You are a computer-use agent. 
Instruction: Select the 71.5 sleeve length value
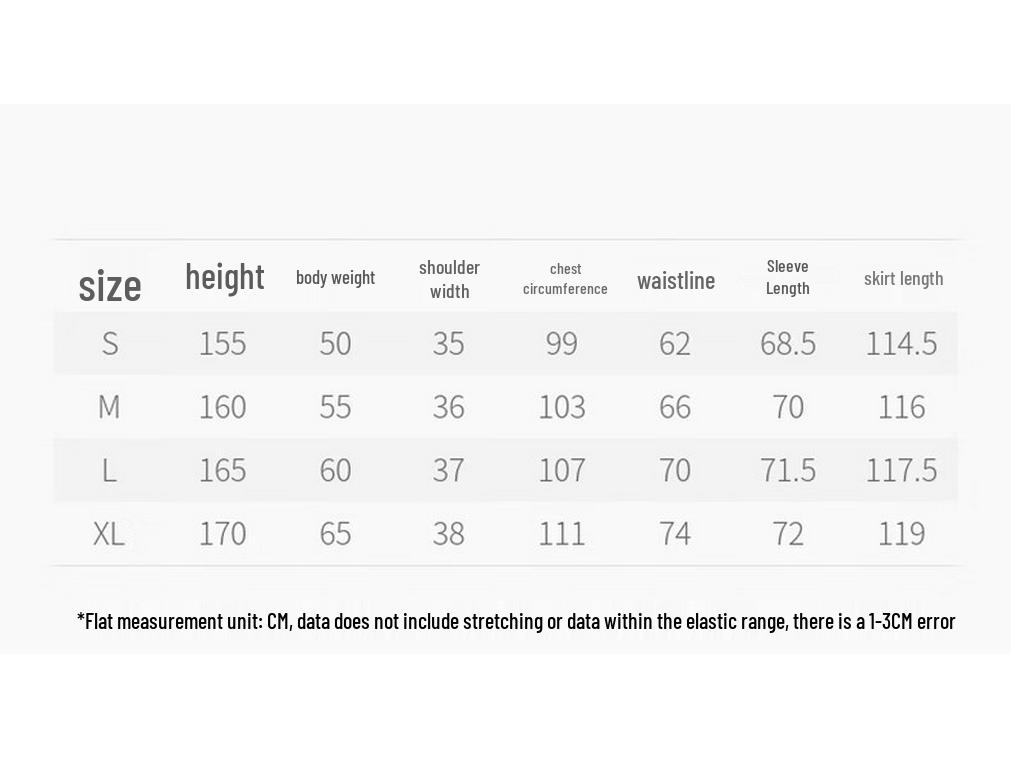788,470
